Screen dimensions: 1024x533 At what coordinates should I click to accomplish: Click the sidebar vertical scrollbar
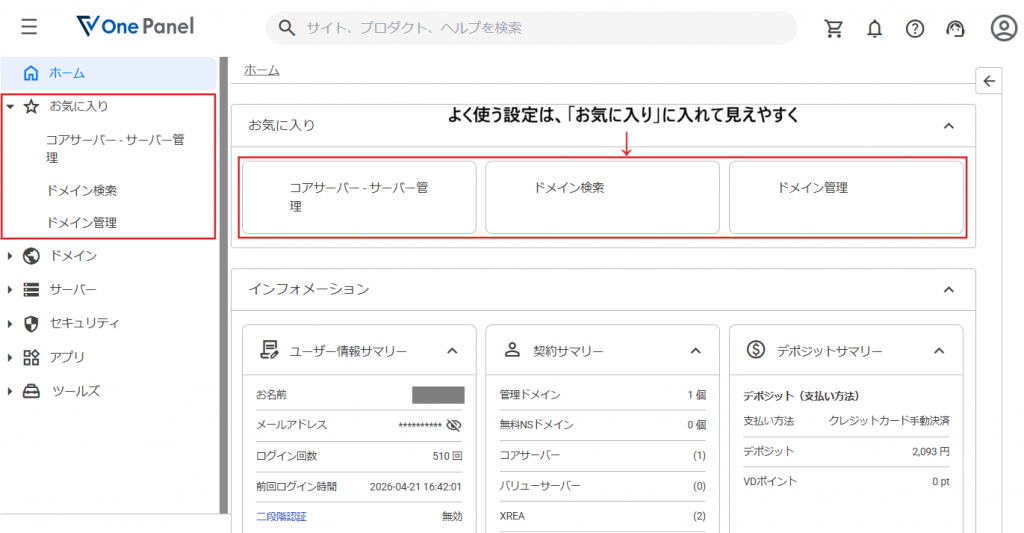point(224,285)
